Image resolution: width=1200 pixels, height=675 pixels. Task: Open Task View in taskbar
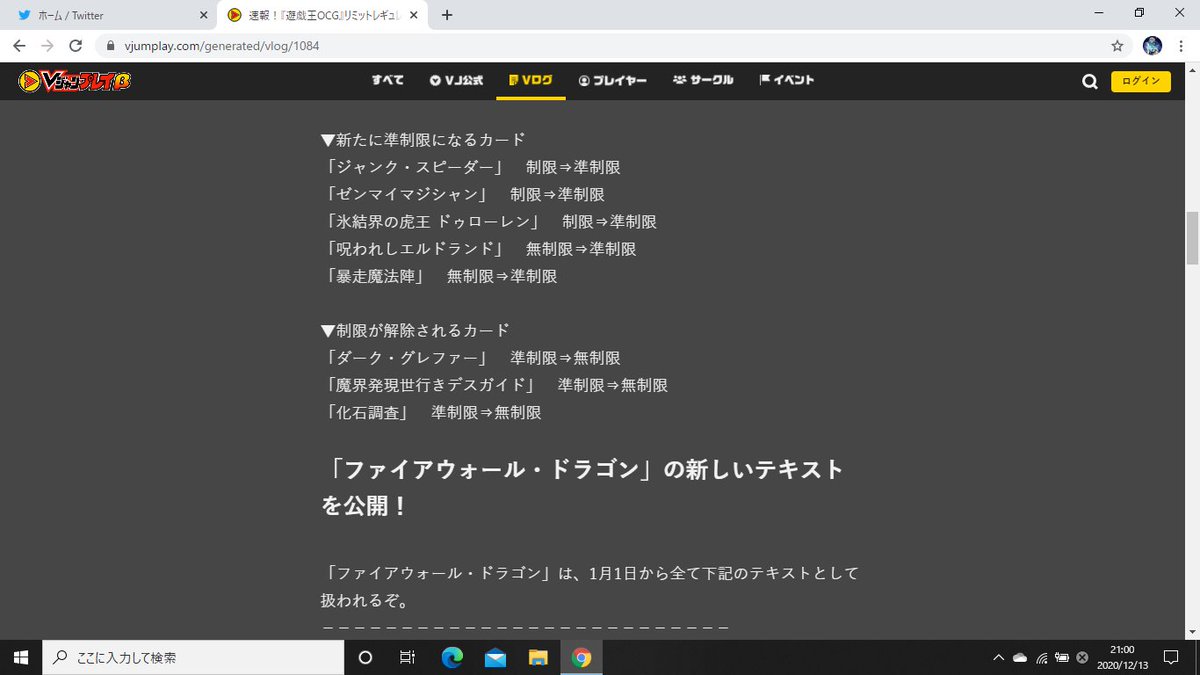407,657
